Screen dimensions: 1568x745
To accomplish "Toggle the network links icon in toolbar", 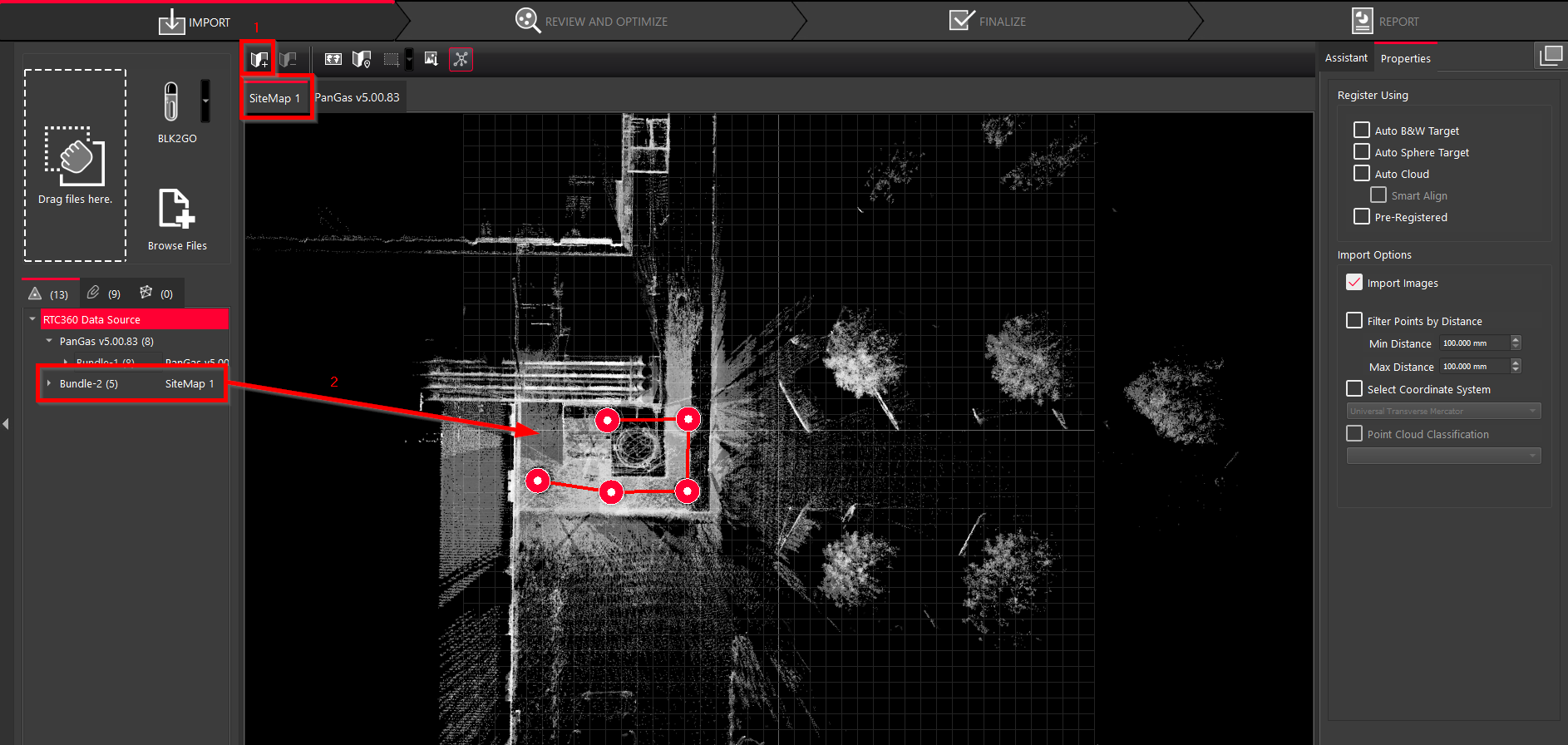I will point(461,59).
